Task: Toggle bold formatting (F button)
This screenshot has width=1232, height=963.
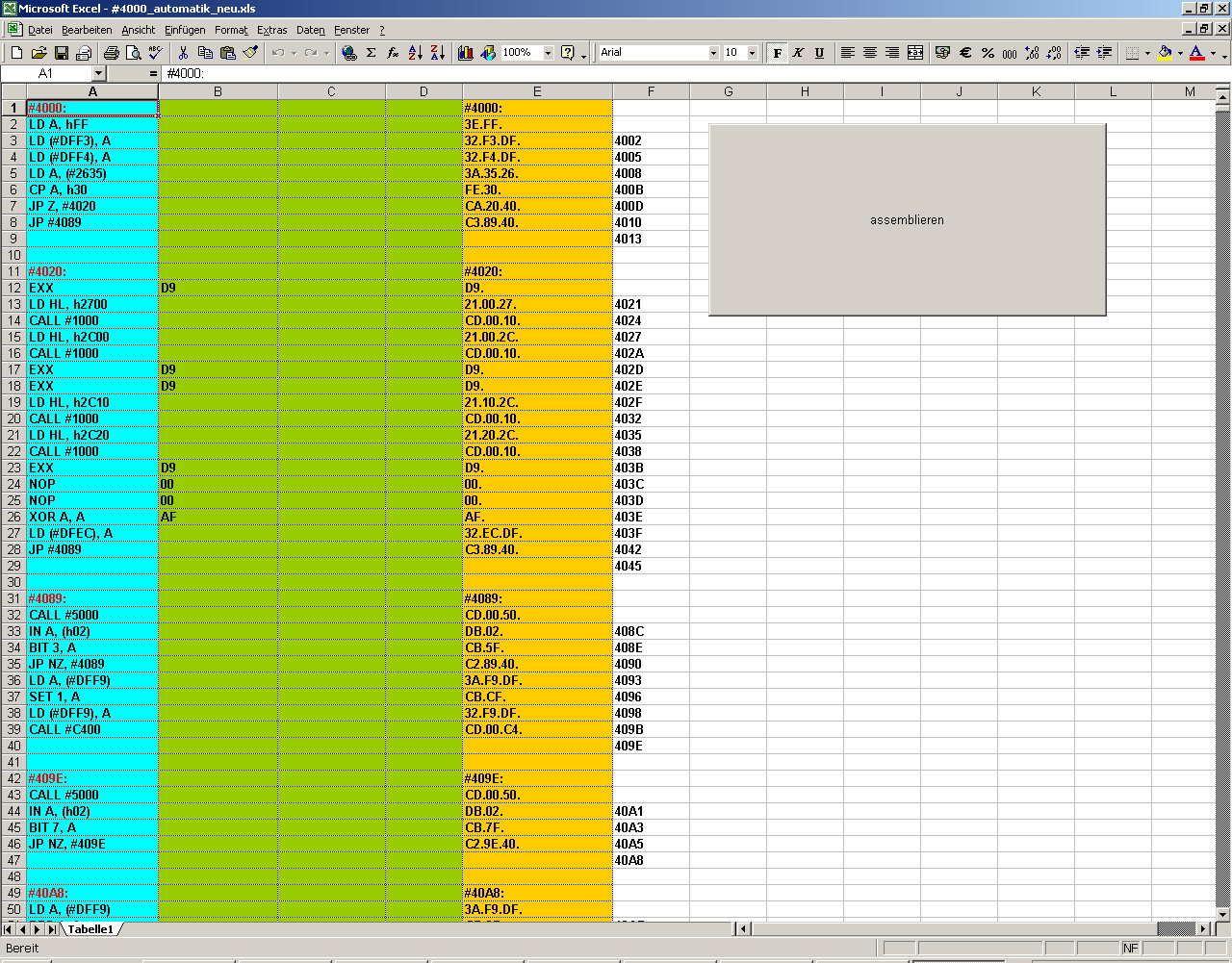Action: tap(777, 53)
